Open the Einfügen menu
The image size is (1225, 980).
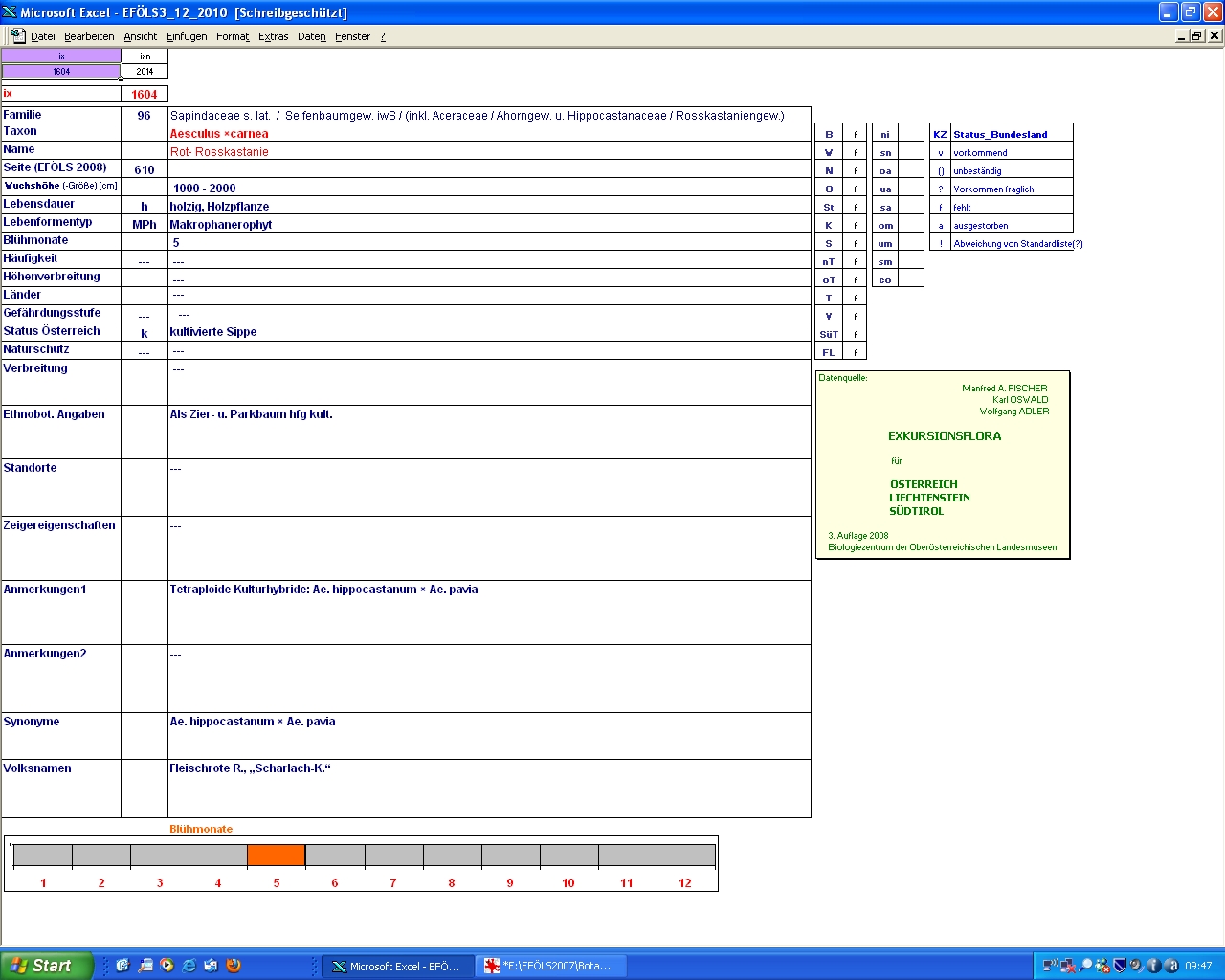point(187,36)
